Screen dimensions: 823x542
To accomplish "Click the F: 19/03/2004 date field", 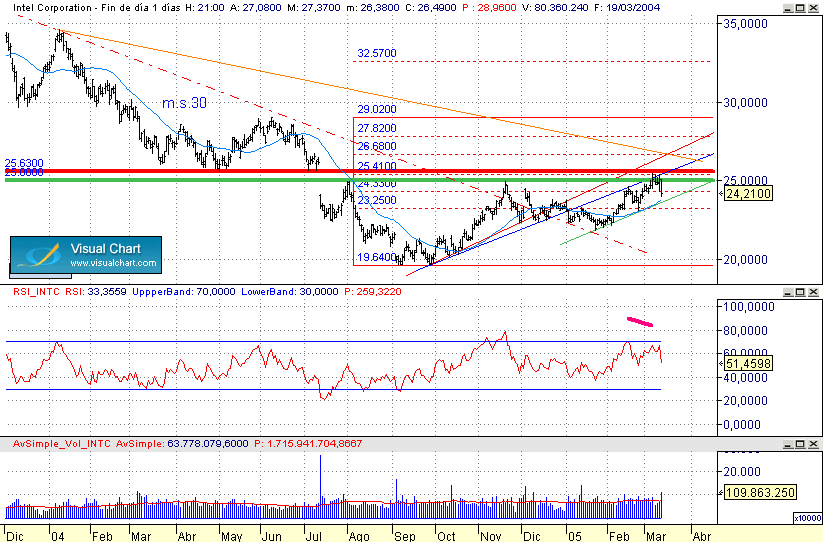I will tap(627, 8).
